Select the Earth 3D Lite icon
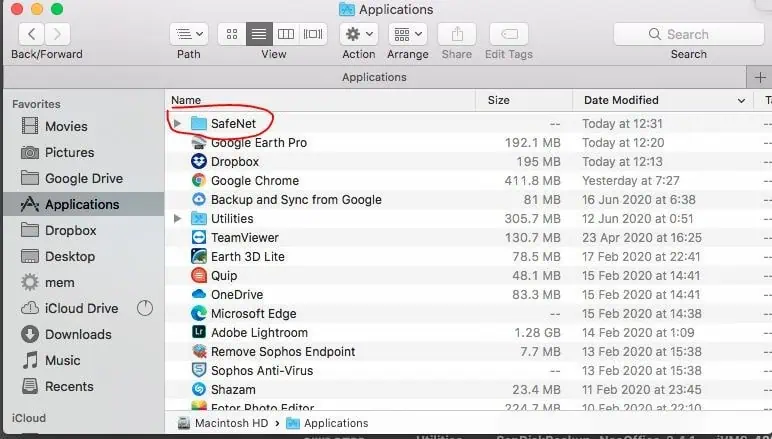The height and width of the screenshot is (439, 772). tap(198, 256)
